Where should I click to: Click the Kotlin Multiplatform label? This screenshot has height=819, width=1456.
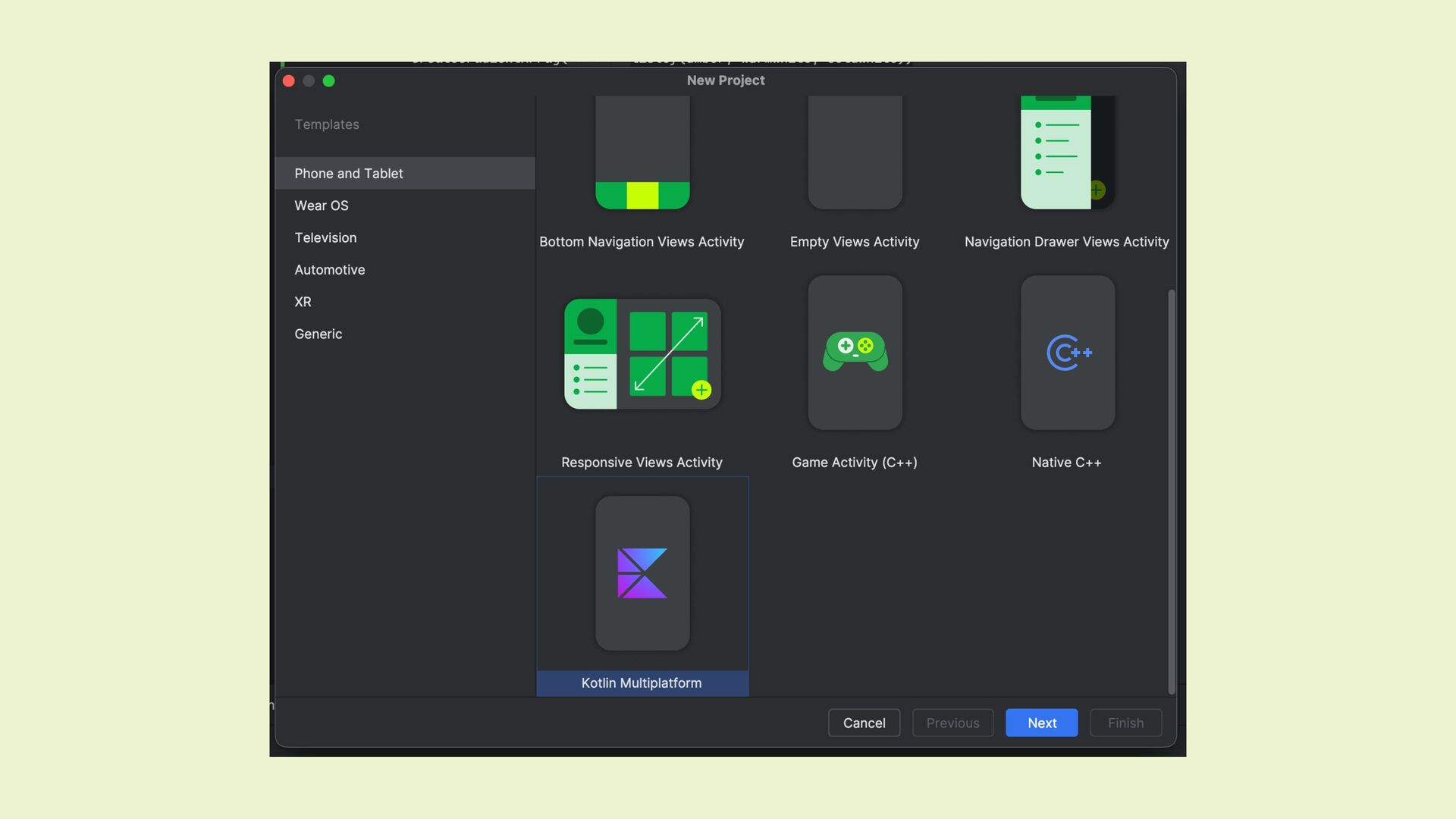tap(642, 683)
